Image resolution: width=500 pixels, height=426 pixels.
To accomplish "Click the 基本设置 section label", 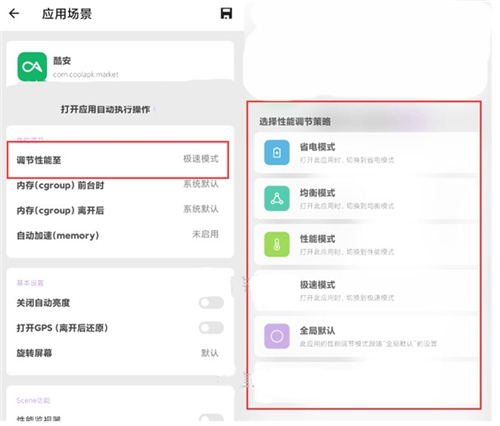I will click(x=30, y=283).
